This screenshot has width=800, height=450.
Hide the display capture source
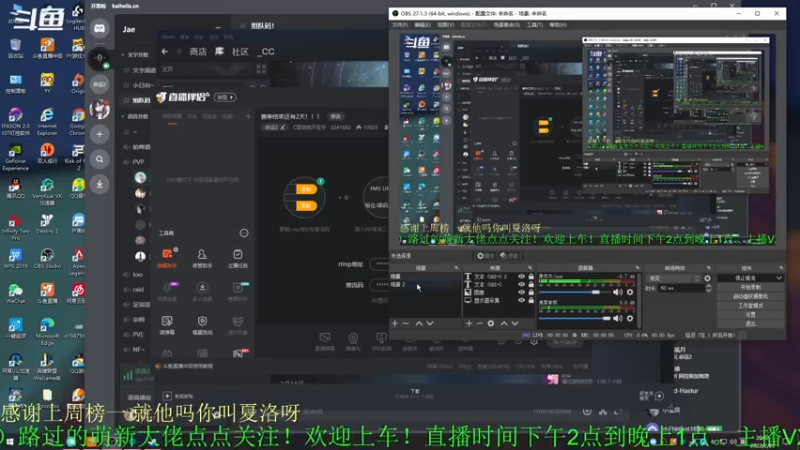tap(521, 301)
